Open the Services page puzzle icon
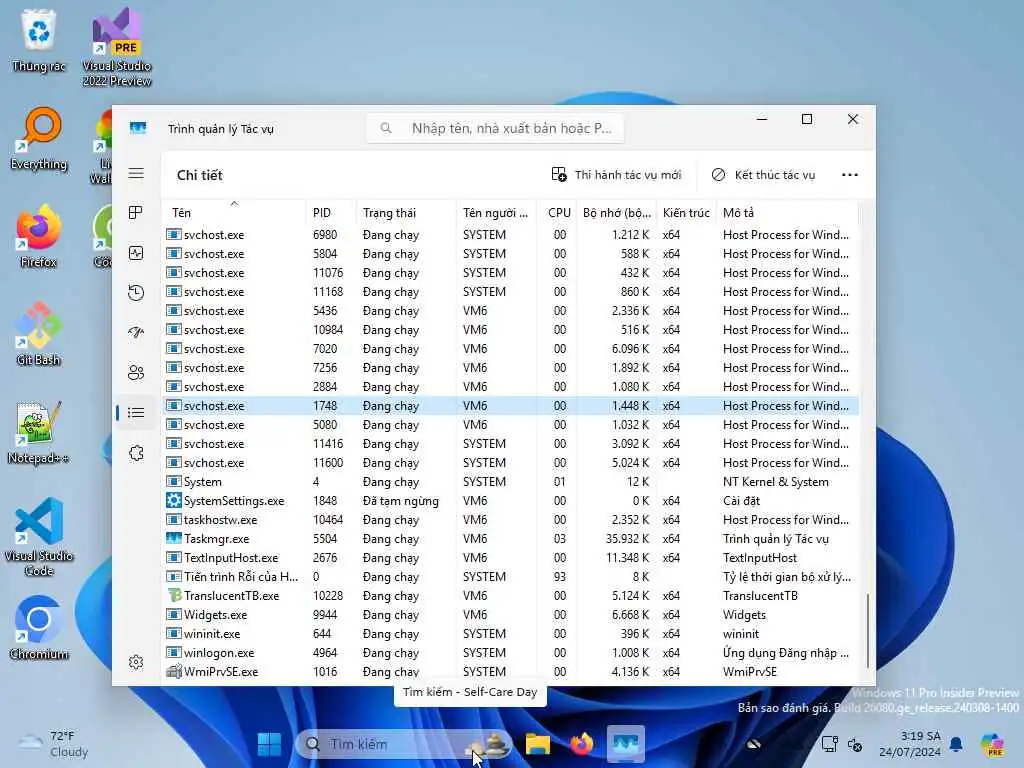This screenshot has width=1024, height=768. coord(136,453)
